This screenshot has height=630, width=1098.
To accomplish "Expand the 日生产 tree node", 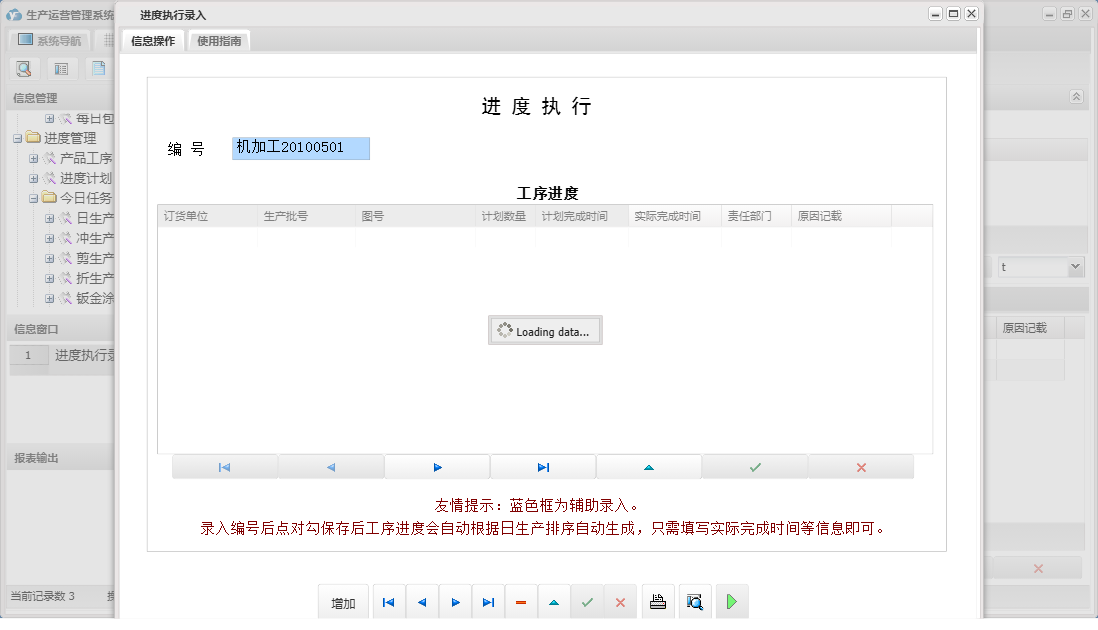I will (x=48, y=217).
